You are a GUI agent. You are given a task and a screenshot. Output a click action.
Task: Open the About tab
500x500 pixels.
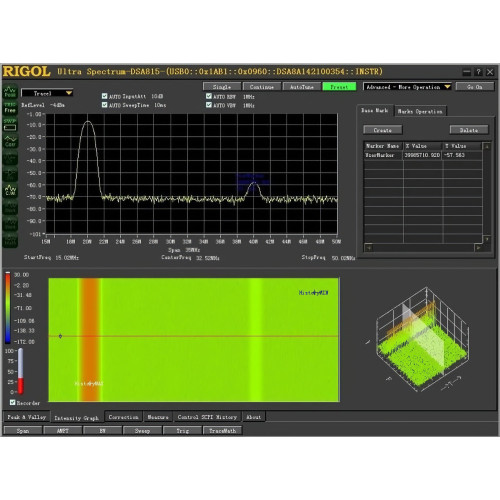pyautogui.click(x=253, y=417)
